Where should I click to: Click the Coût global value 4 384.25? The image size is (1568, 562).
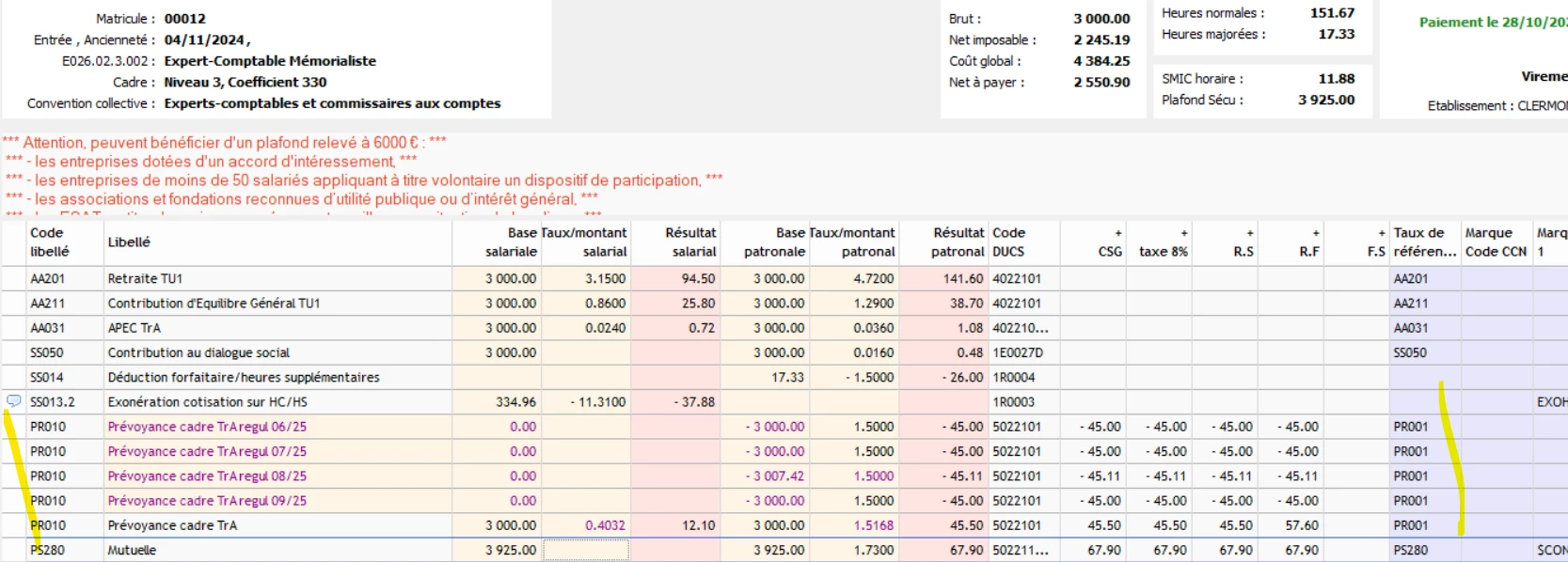click(1101, 61)
